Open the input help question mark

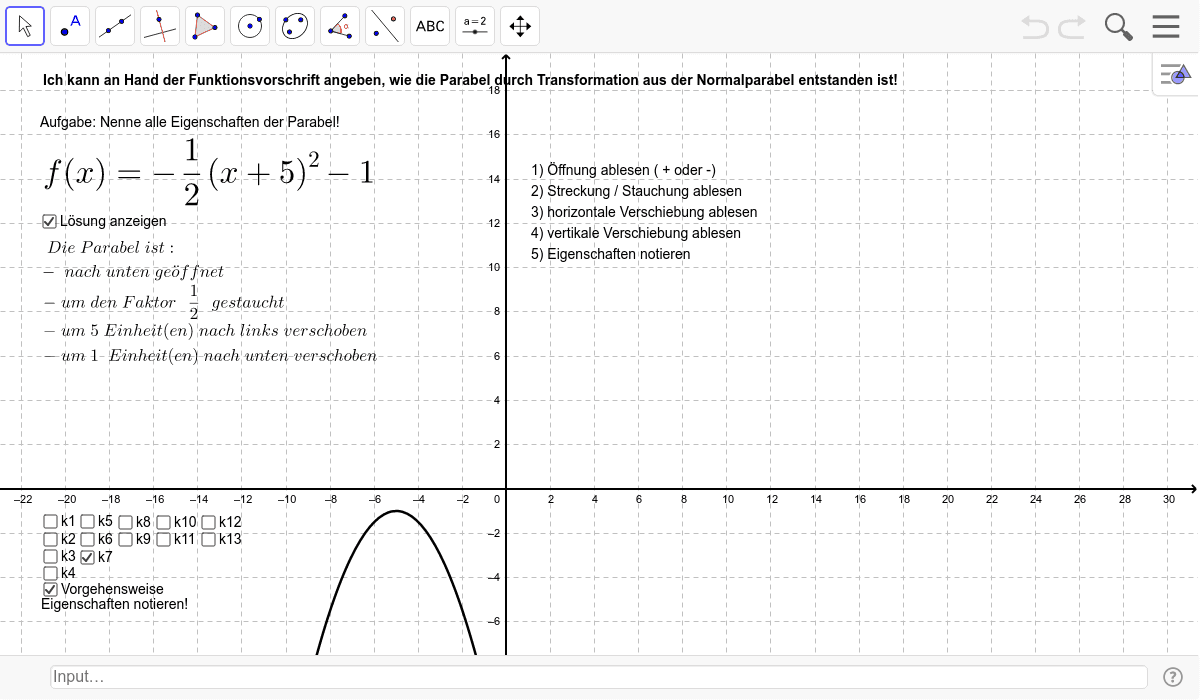coord(1173,677)
